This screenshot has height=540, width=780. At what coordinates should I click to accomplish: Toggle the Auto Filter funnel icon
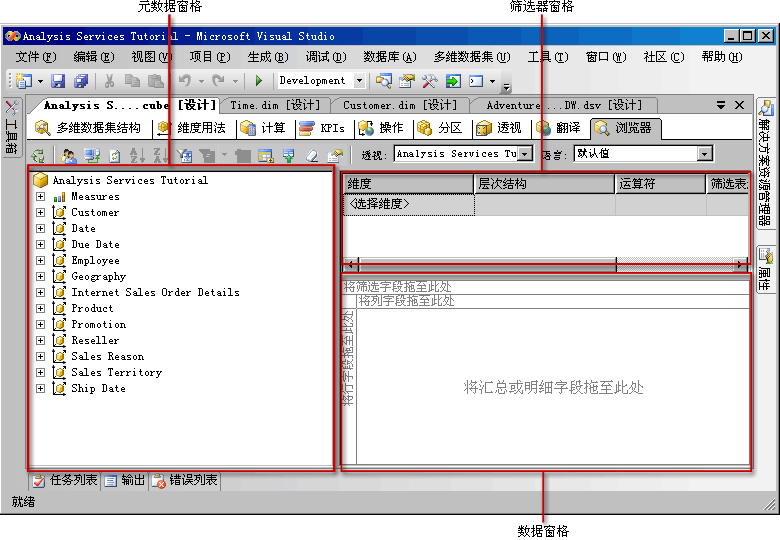(185, 156)
